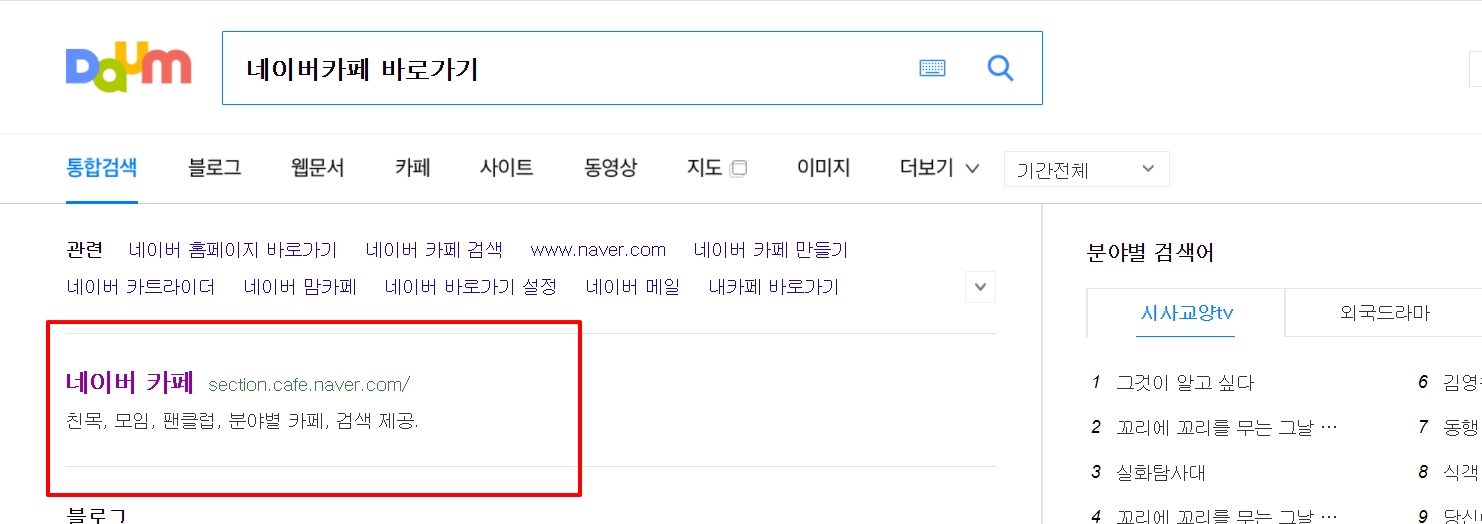Image resolution: width=1482 pixels, height=524 pixels.
Task: Open the 네이버 카페 result title
Action: [130, 382]
